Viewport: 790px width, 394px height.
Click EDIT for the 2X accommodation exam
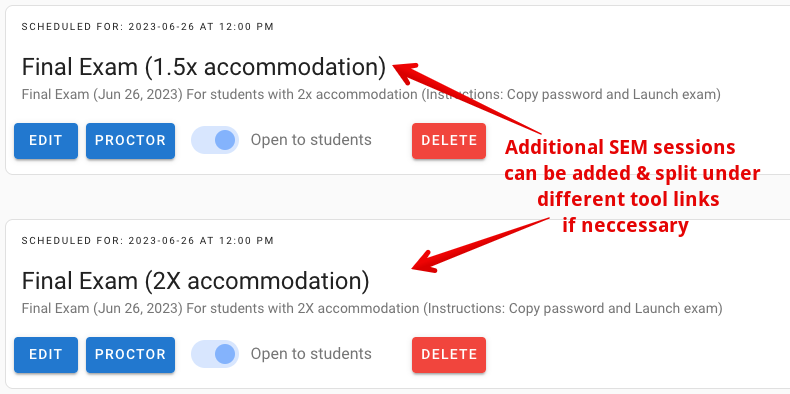pyautogui.click(x=46, y=355)
